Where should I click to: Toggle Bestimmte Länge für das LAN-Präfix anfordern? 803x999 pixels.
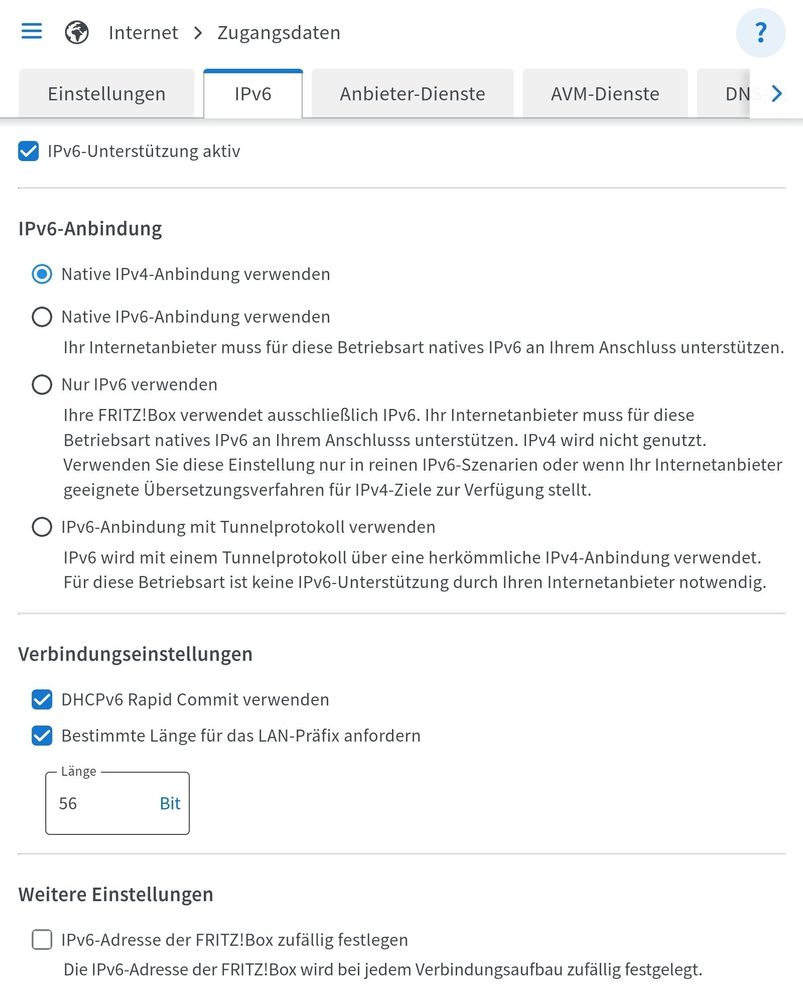[x=42, y=736]
